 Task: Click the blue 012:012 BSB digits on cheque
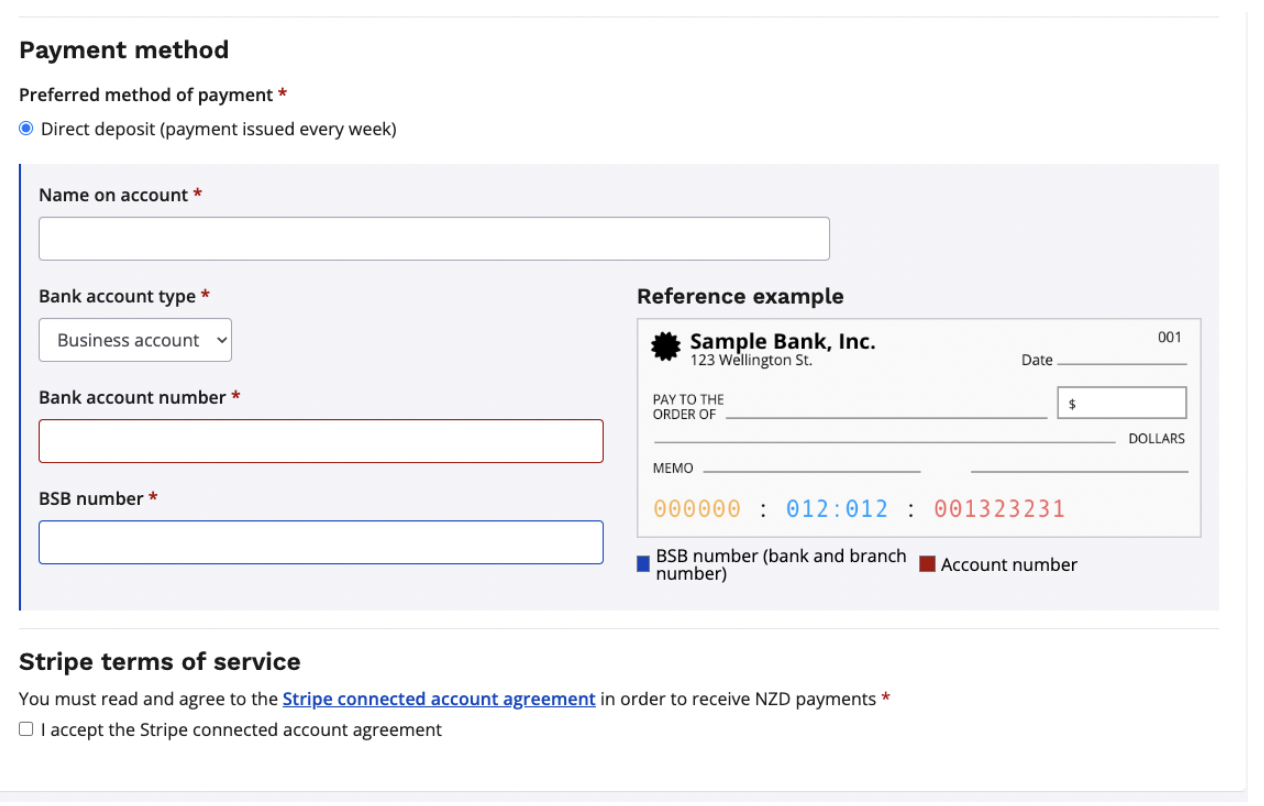[x=837, y=509]
